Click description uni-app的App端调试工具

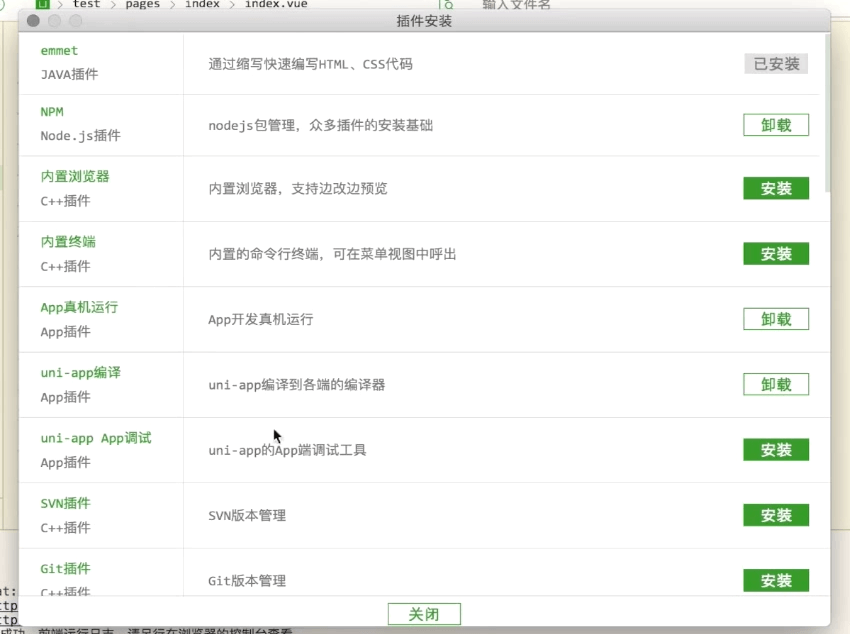pyautogui.click(x=287, y=450)
